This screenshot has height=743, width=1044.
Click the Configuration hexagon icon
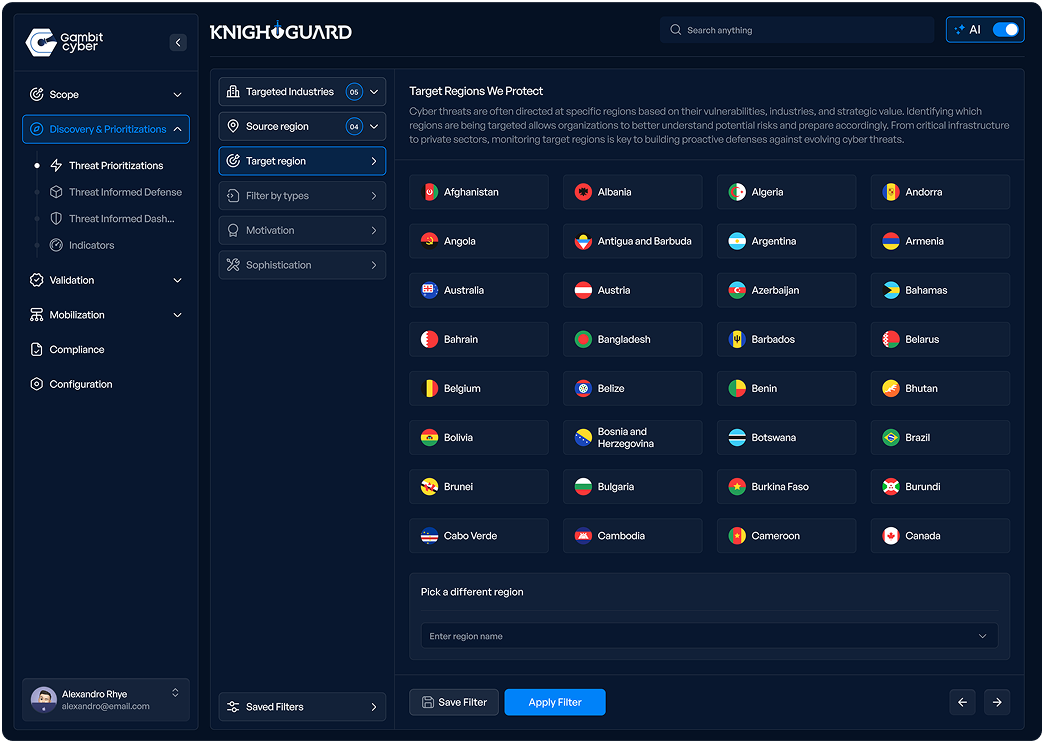(x=37, y=384)
